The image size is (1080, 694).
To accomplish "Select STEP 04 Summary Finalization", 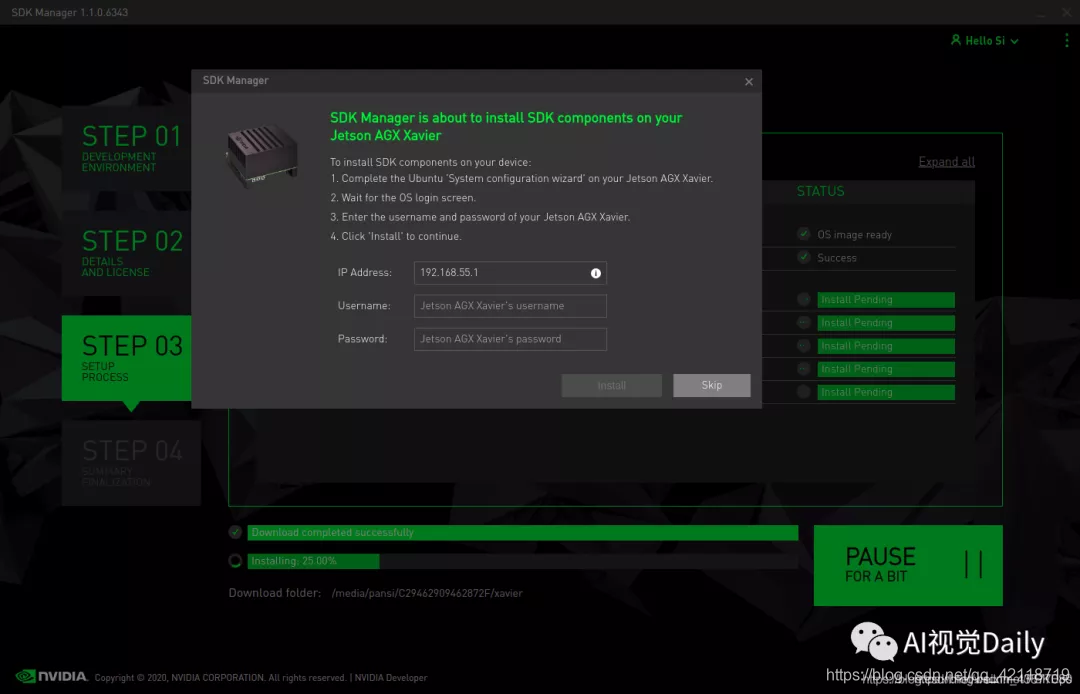I will coord(131,463).
